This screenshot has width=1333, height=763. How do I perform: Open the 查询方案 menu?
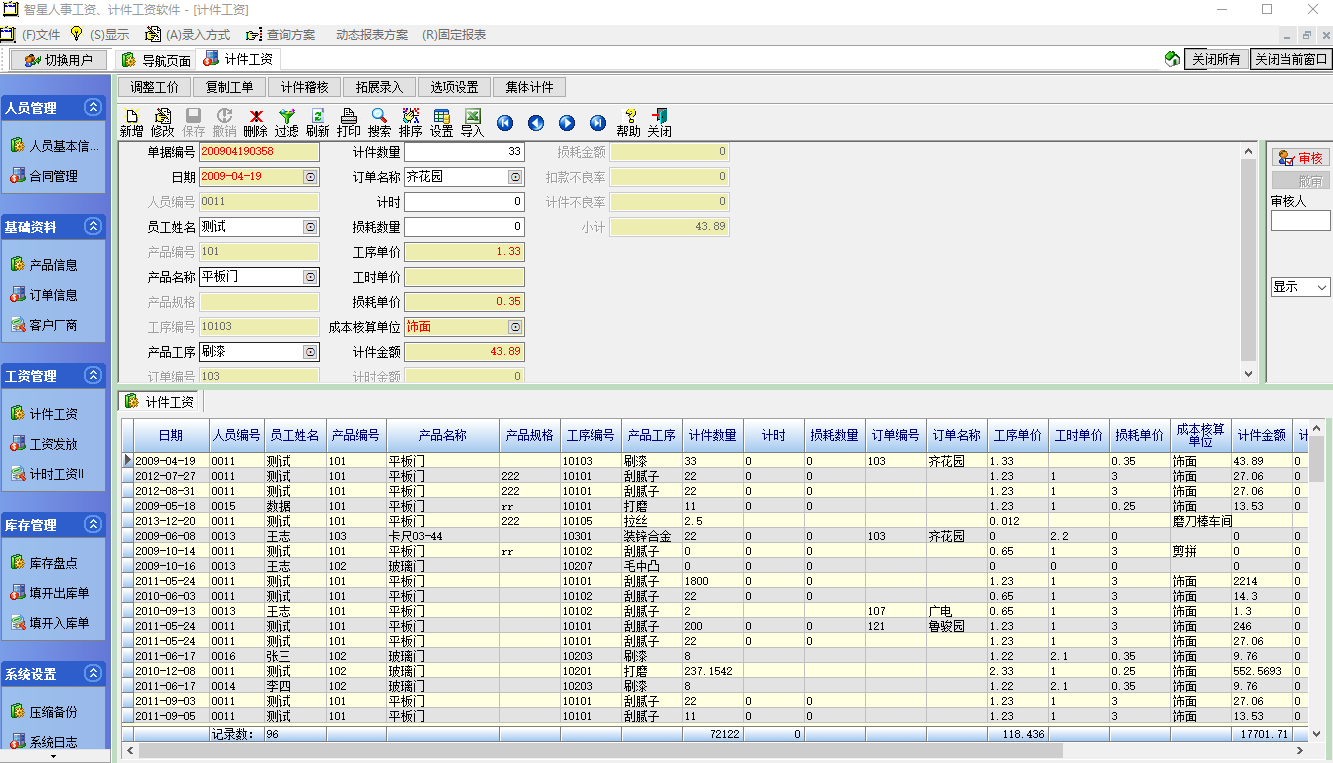[x=291, y=34]
